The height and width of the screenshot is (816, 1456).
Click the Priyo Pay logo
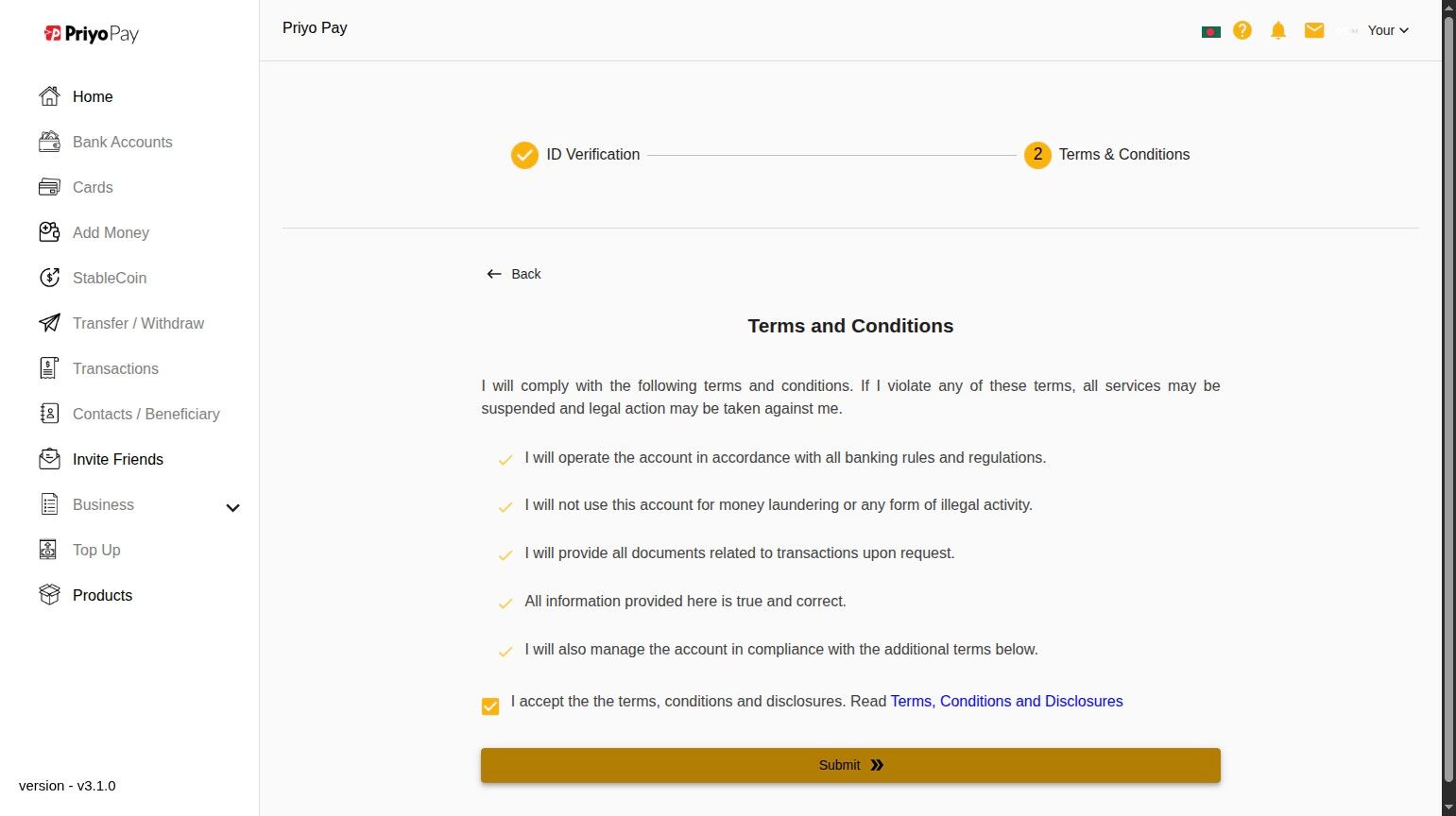coord(92,34)
